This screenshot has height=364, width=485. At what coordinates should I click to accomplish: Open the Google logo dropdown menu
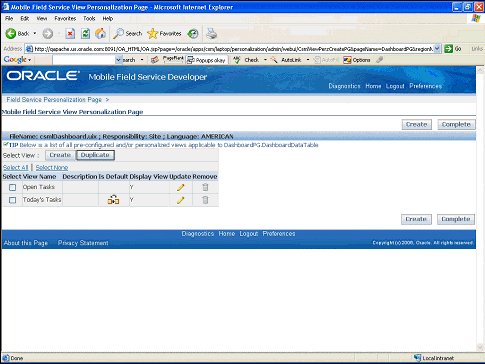tap(30, 60)
